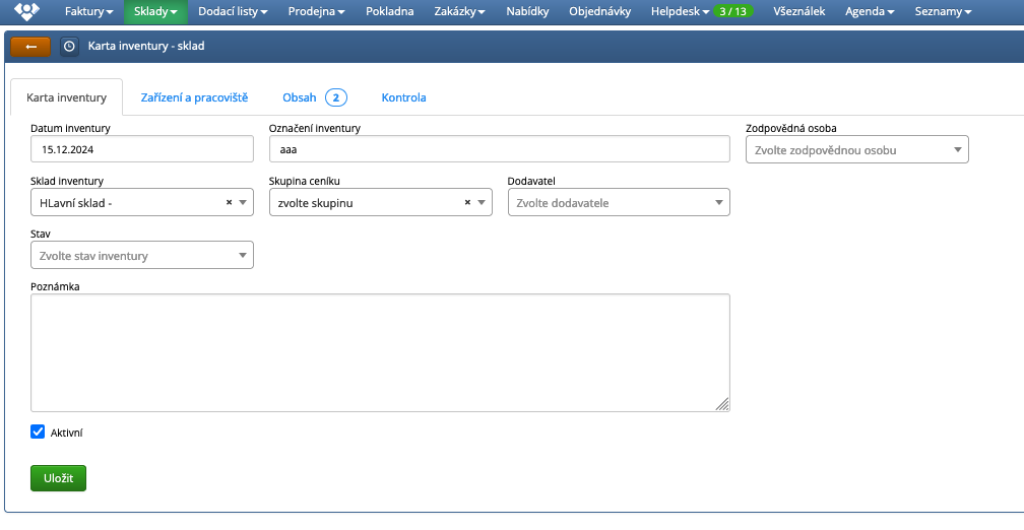Open the Sklady menu
The width and height of the screenshot is (1024, 530).
(155, 12)
